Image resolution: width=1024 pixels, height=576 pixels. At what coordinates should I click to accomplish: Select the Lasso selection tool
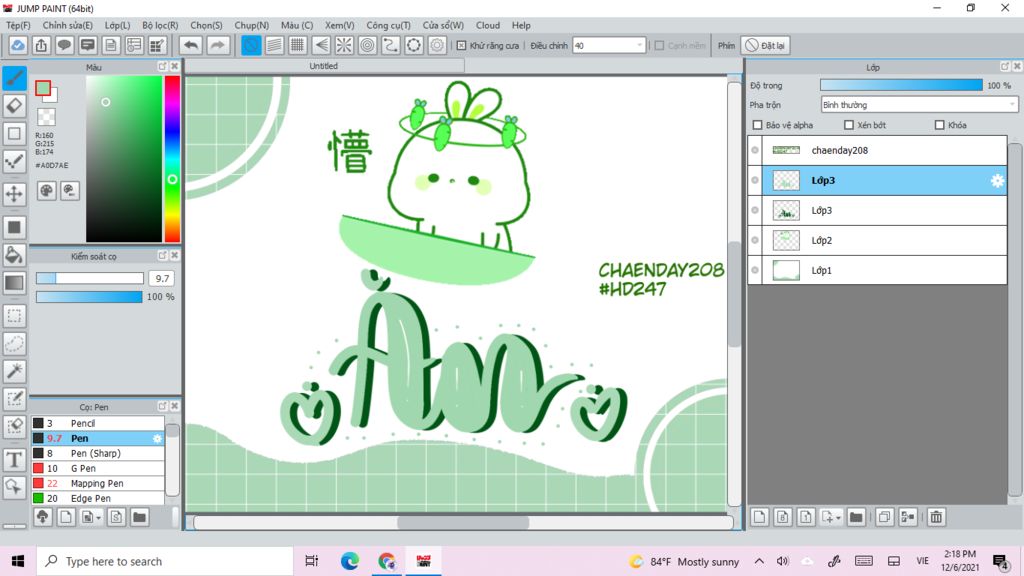pyautogui.click(x=14, y=344)
